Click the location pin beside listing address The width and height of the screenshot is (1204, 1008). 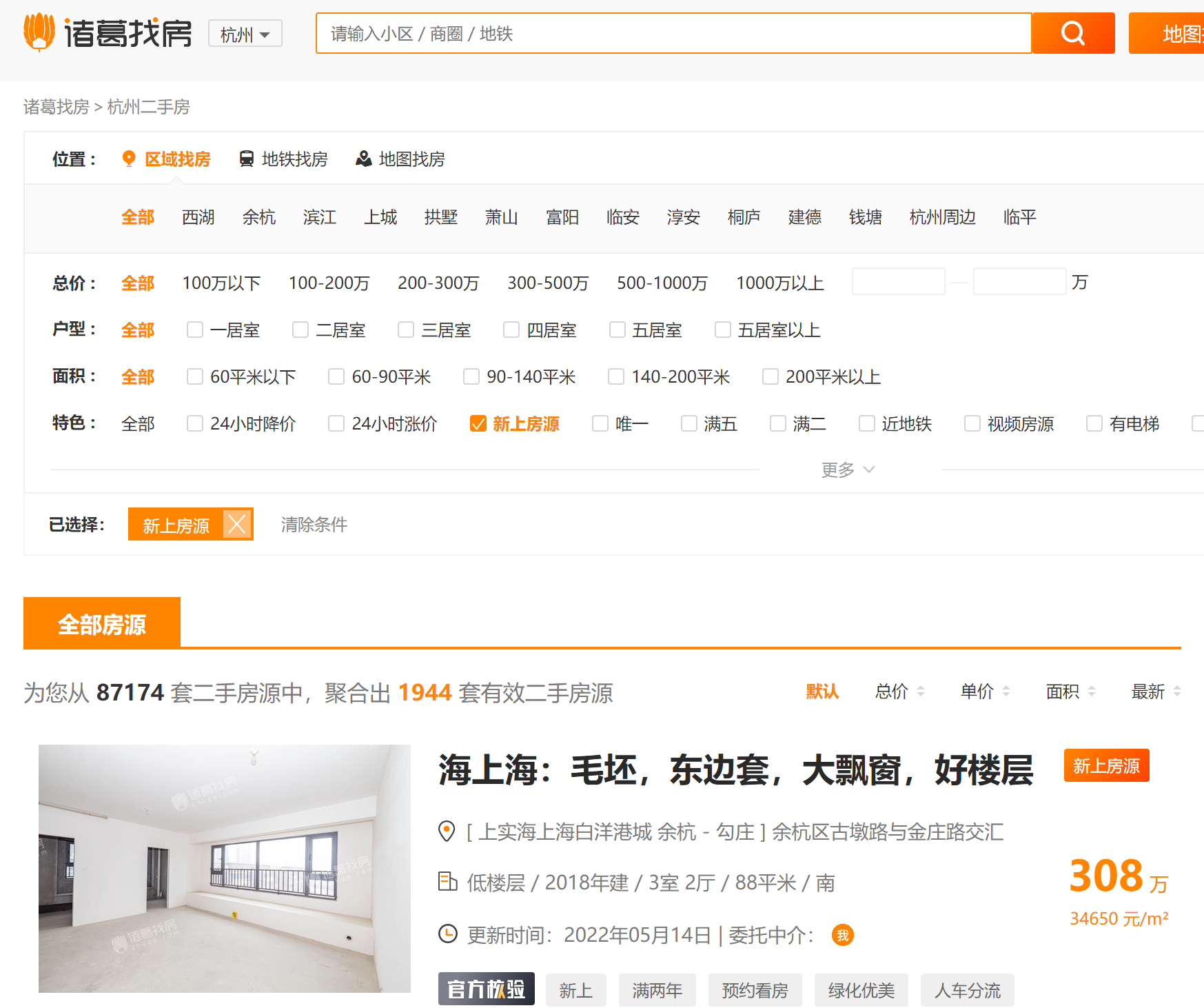(447, 831)
